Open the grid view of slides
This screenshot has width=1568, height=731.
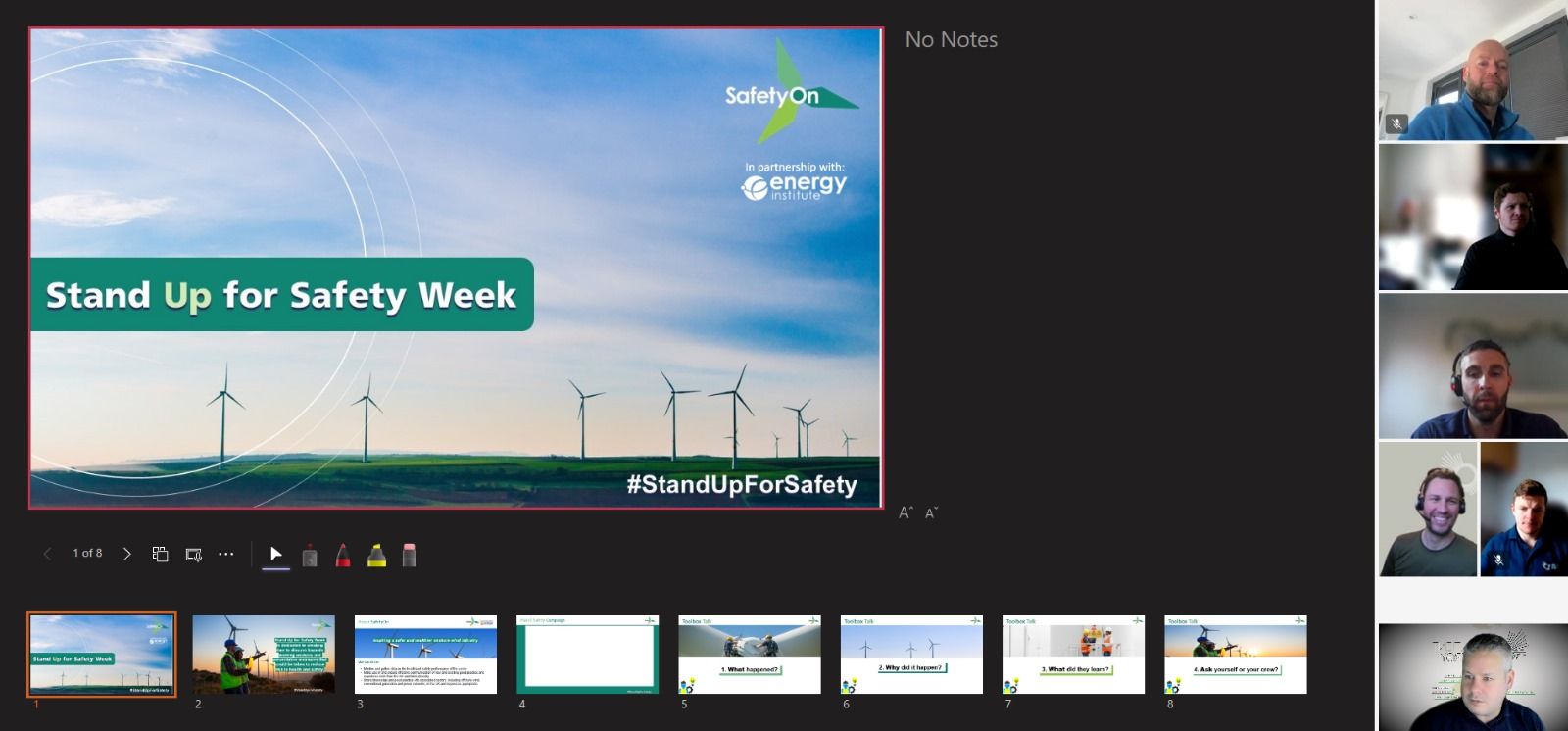(160, 554)
